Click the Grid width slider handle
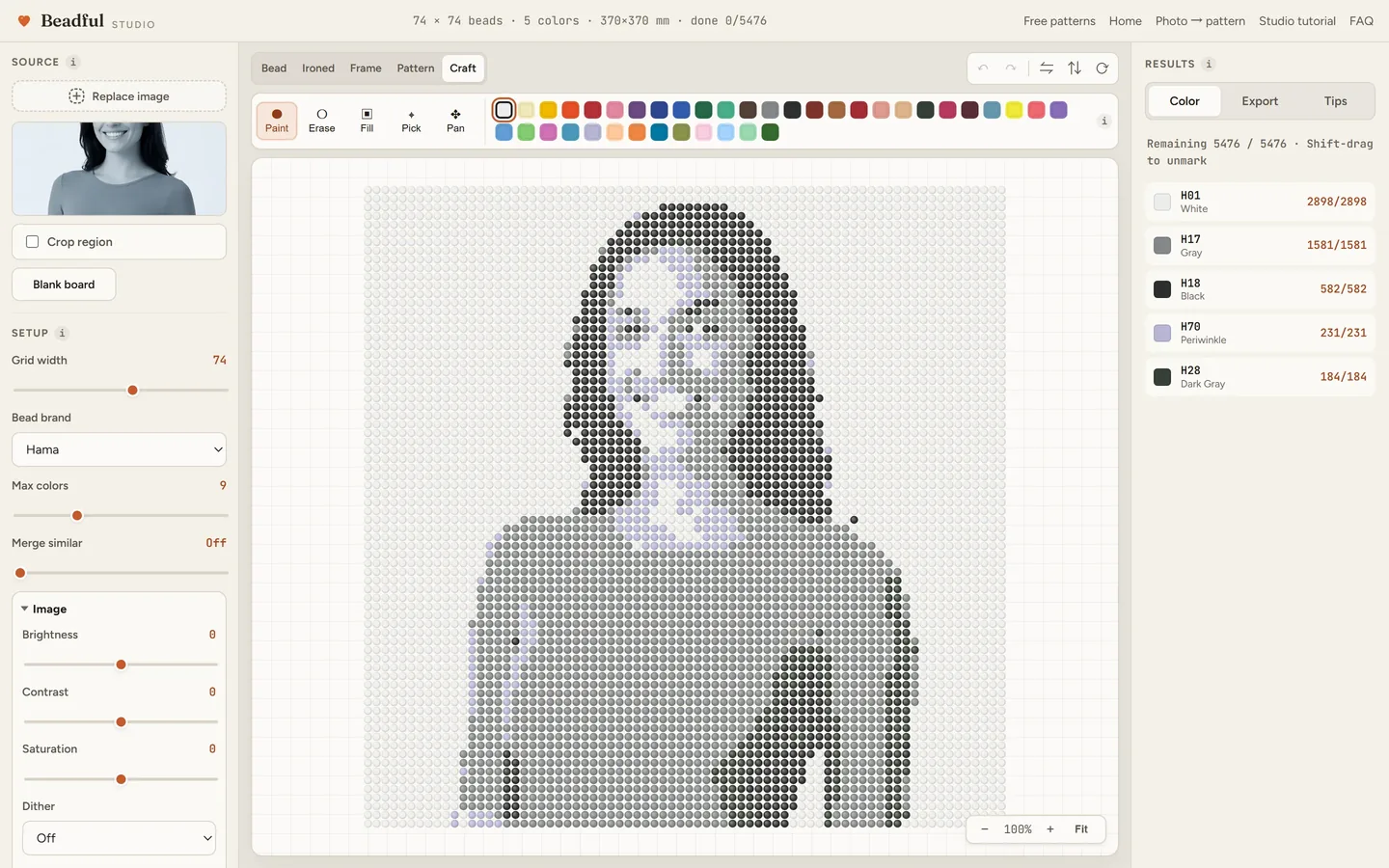 pos(132,391)
